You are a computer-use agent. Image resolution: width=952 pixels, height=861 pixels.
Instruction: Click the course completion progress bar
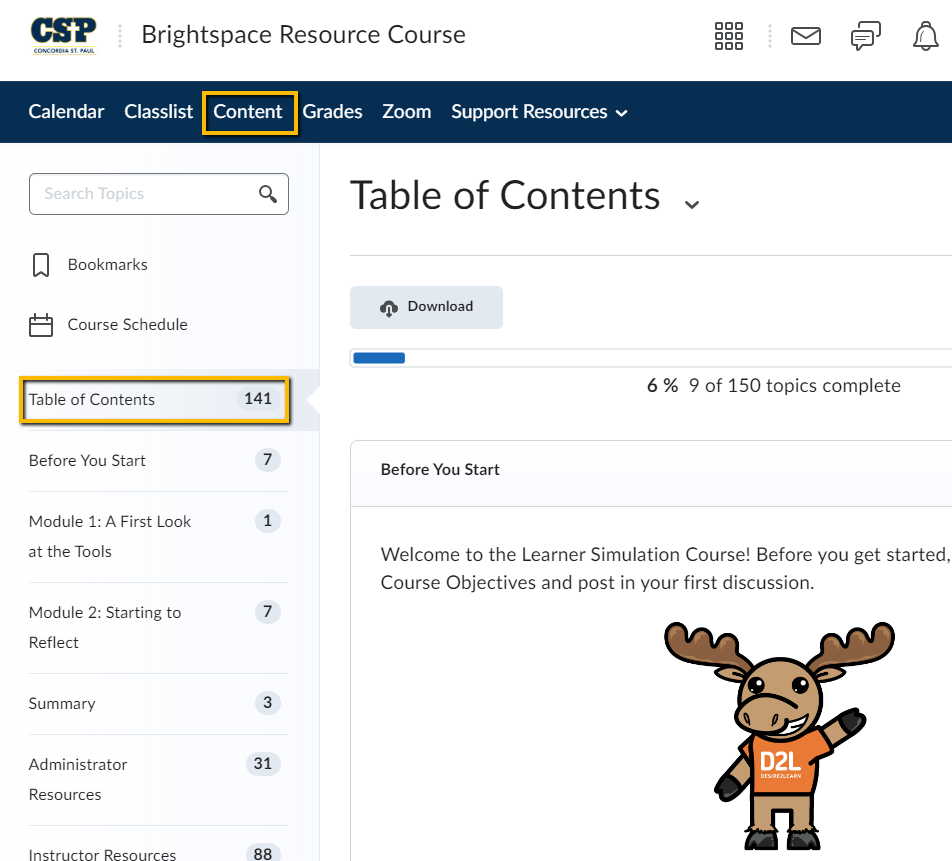[x=650, y=358]
